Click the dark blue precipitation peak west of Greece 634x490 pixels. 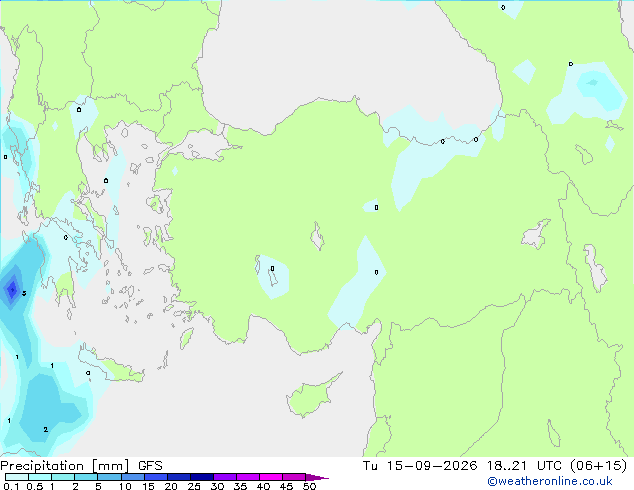click(x=12, y=289)
